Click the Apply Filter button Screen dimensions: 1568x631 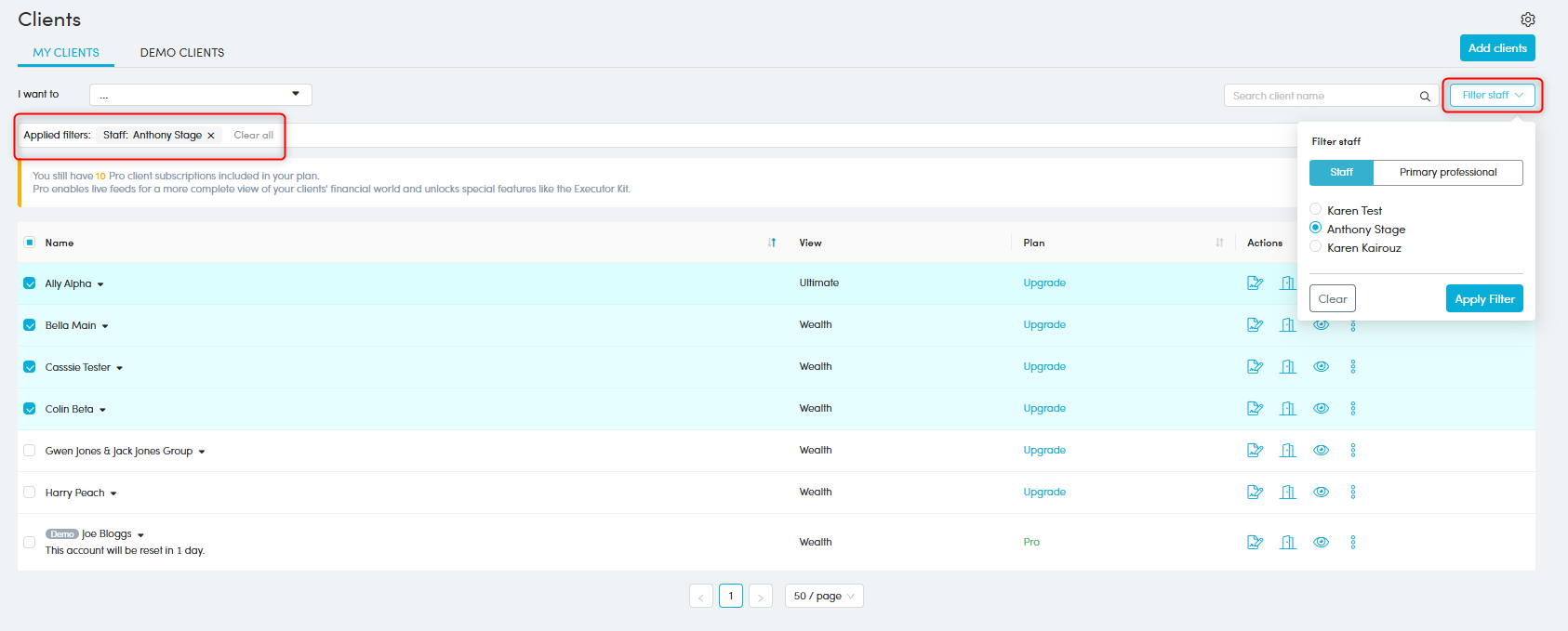(1483, 299)
